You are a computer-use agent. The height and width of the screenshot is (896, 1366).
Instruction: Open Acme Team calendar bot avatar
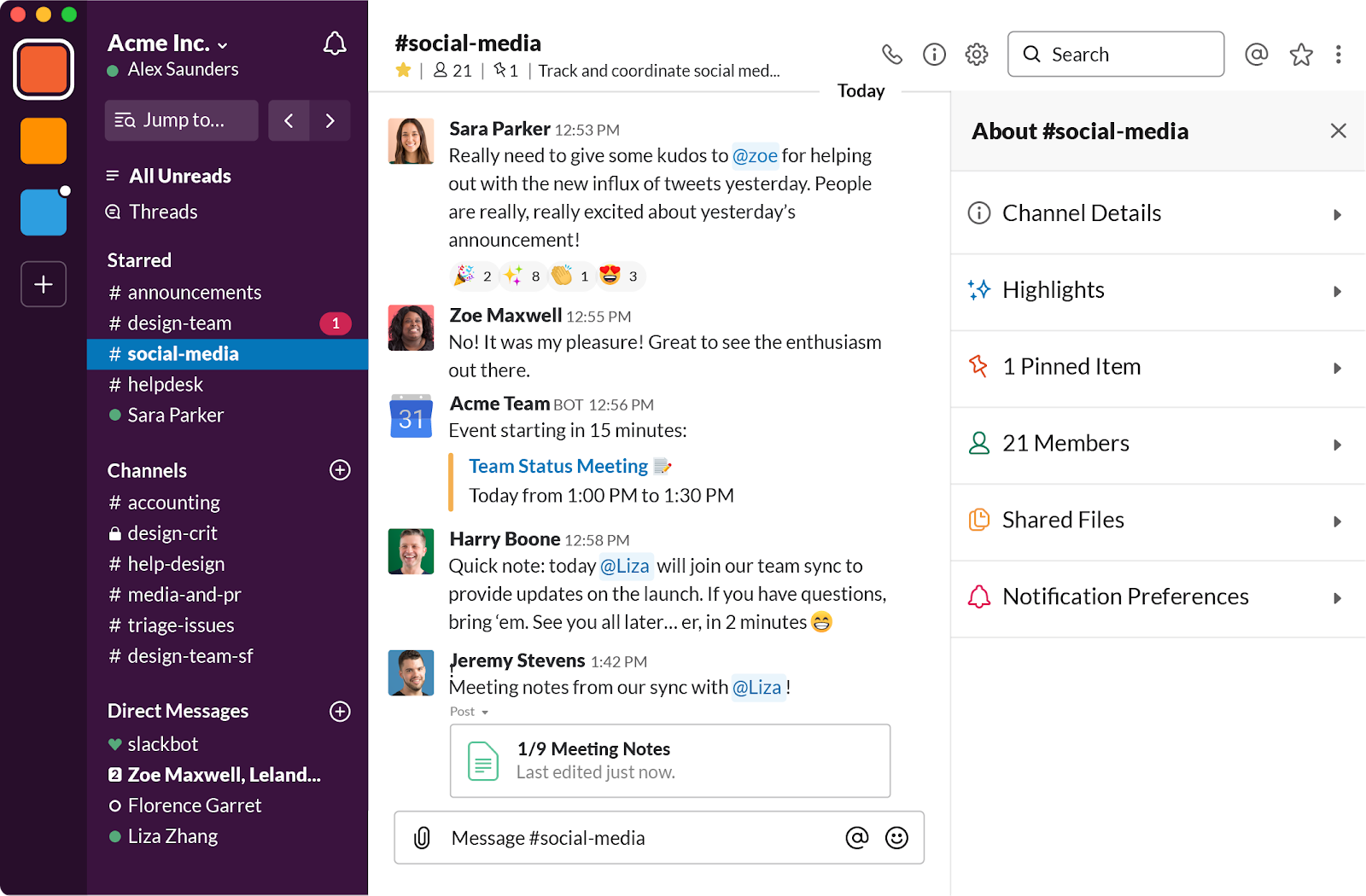(411, 416)
